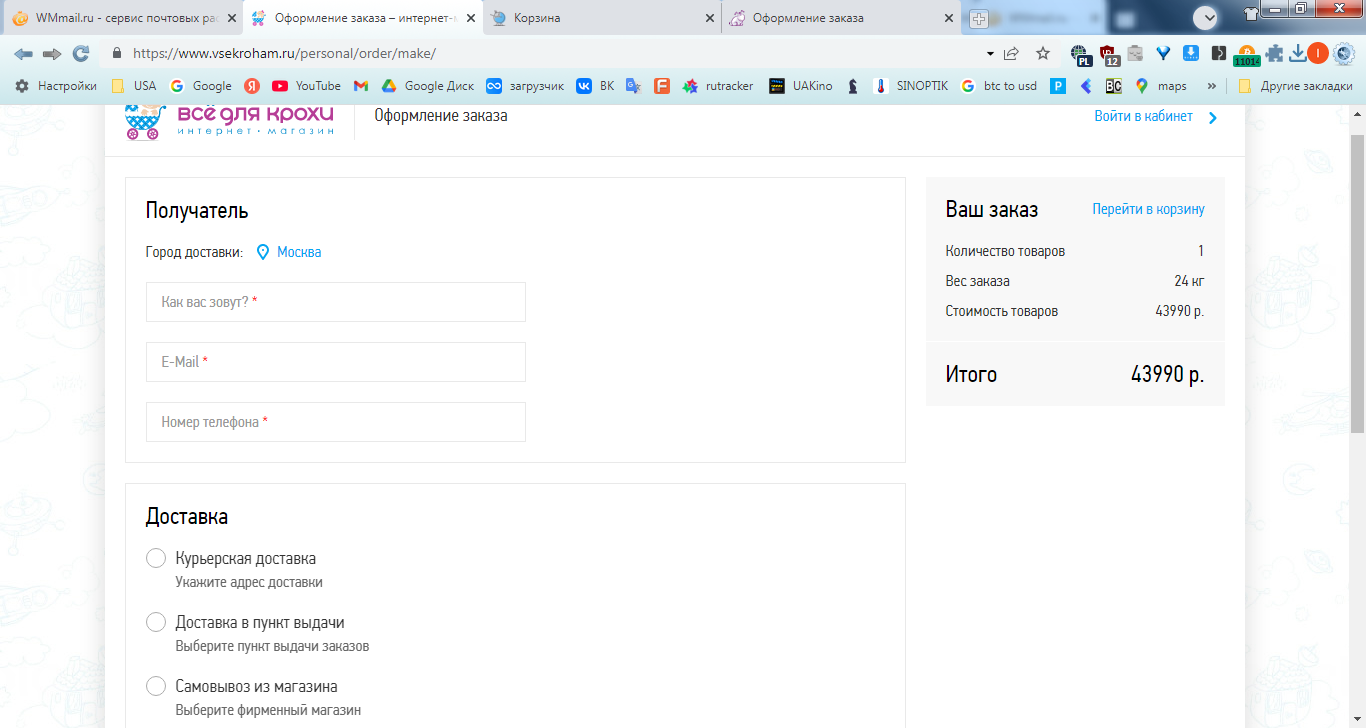Open the rutracker bookmark
Viewport: 1366px width, 728px height.
pos(717,86)
